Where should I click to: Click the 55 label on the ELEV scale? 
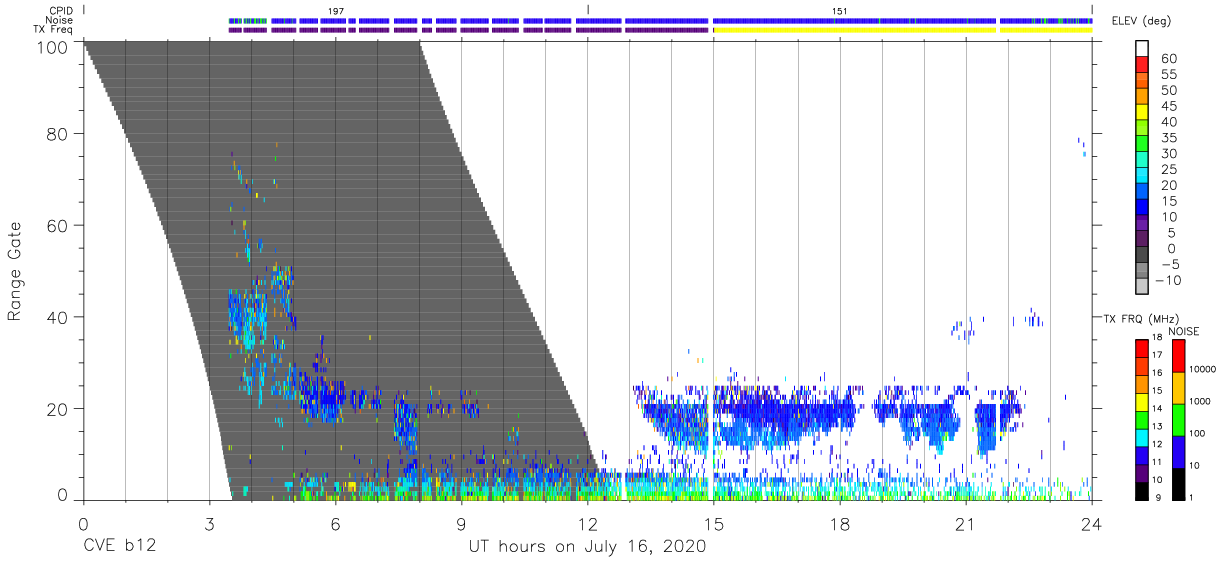[1168, 75]
